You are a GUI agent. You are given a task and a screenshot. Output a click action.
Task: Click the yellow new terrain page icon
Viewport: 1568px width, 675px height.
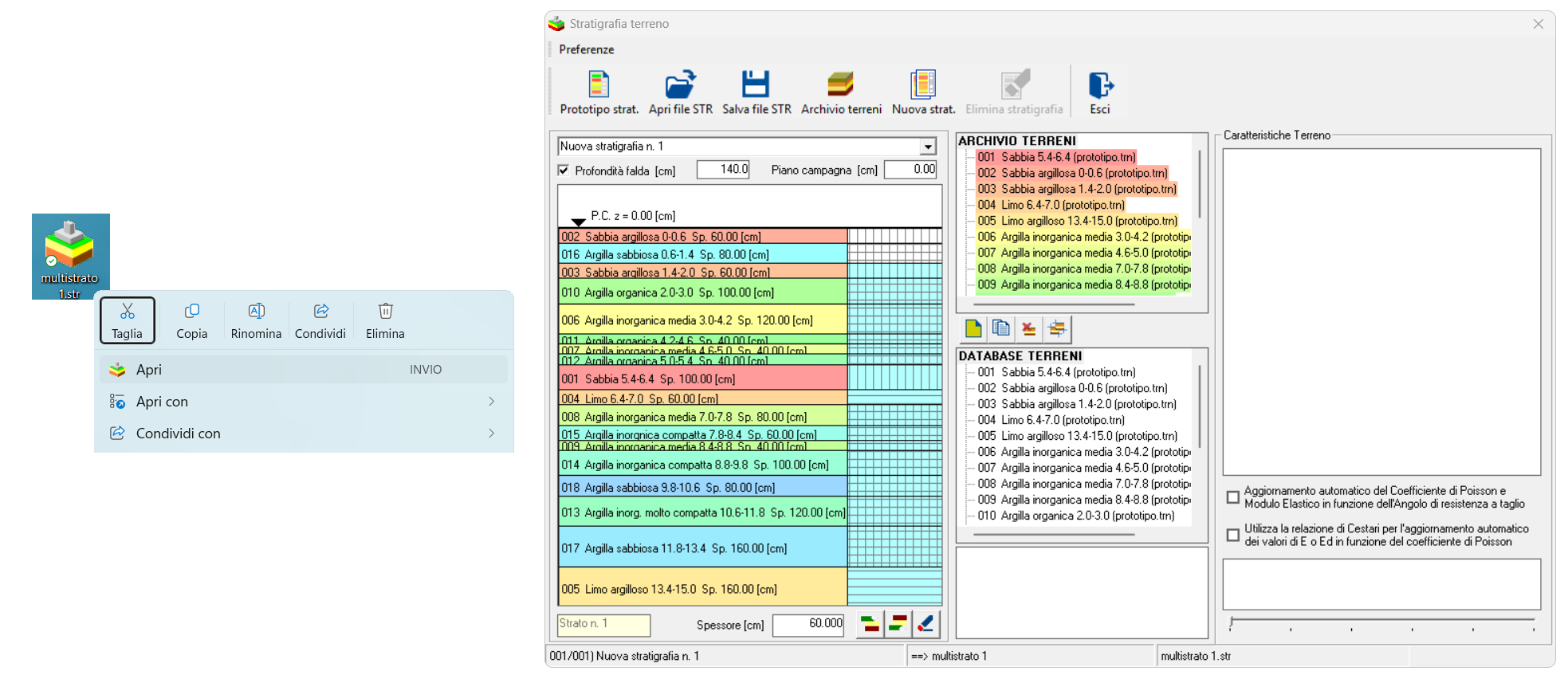tap(973, 328)
